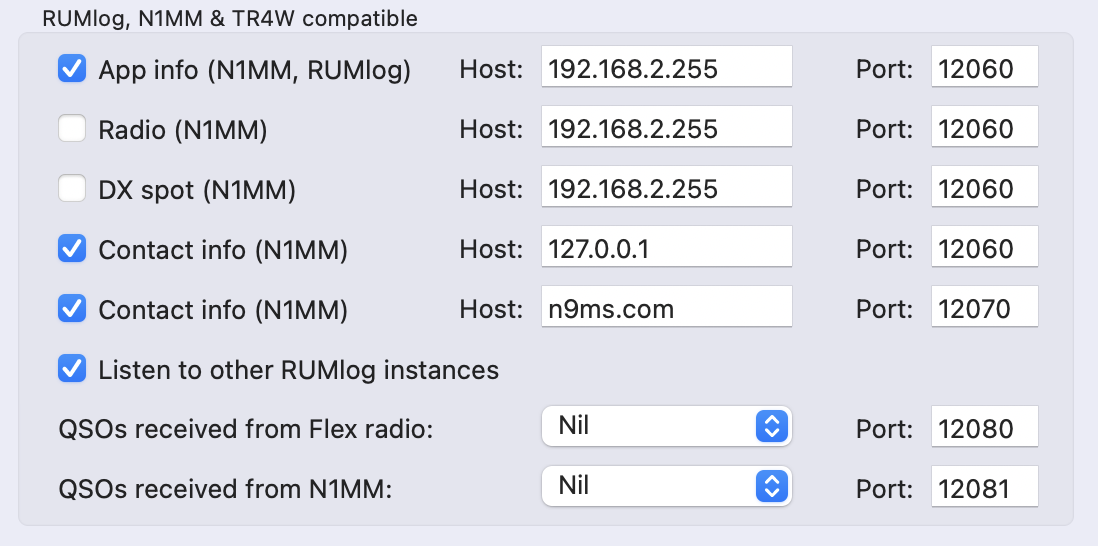Click the Flex radio dropdown arrow stepper icon
This screenshot has width=1098, height=546.
(772, 426)
